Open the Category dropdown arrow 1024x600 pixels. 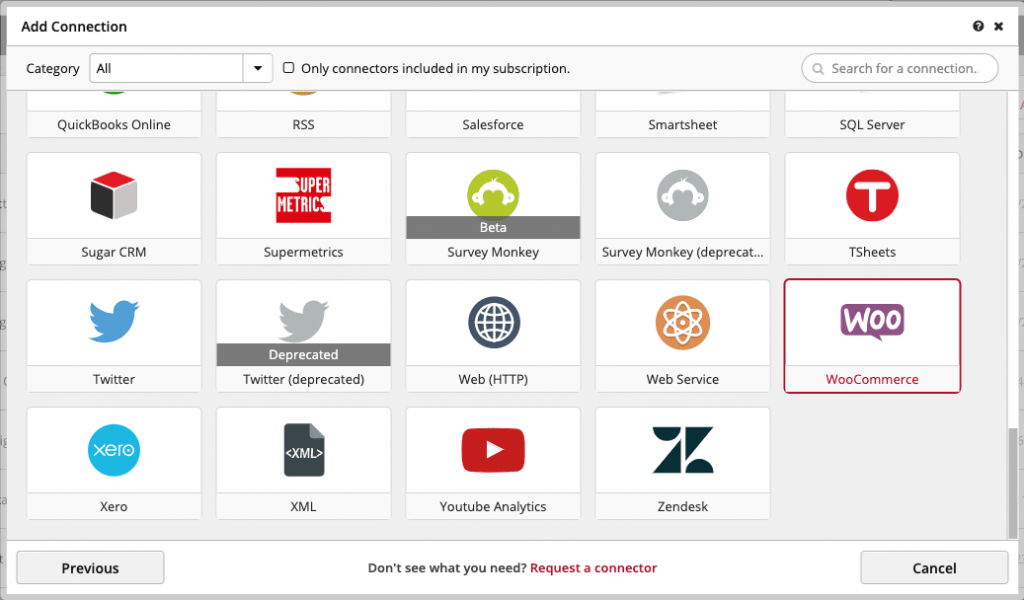click(x=258, y=68)
